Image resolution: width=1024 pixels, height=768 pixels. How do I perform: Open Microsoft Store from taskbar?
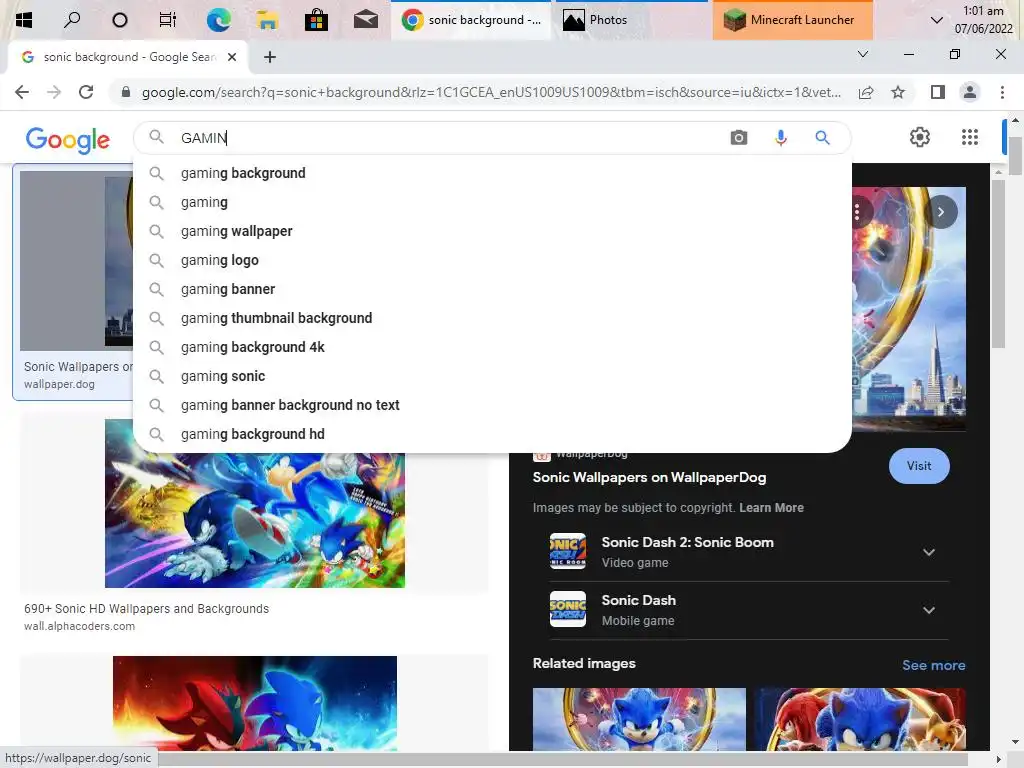tap(316, 20)
